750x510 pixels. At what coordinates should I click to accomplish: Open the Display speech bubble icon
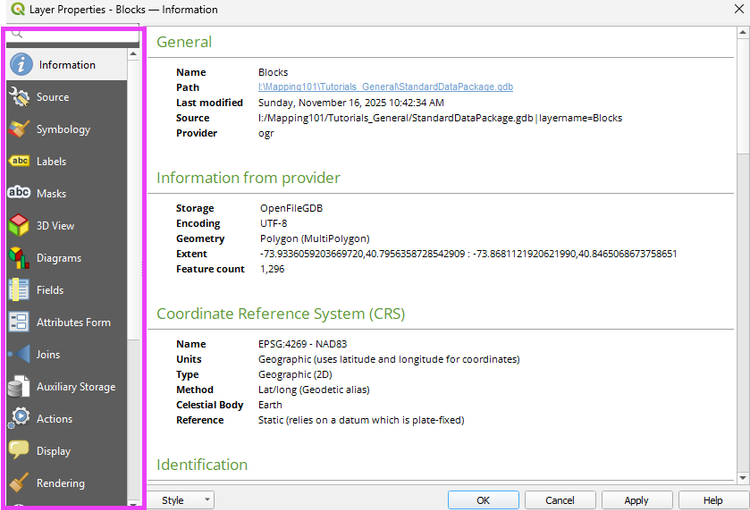coord(19,450)
